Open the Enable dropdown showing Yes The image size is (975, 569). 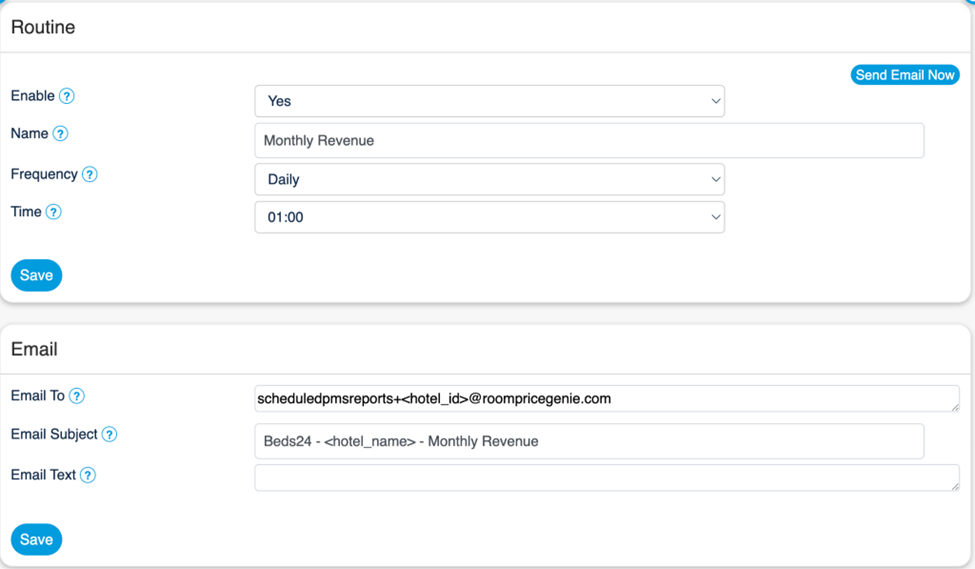489,101
